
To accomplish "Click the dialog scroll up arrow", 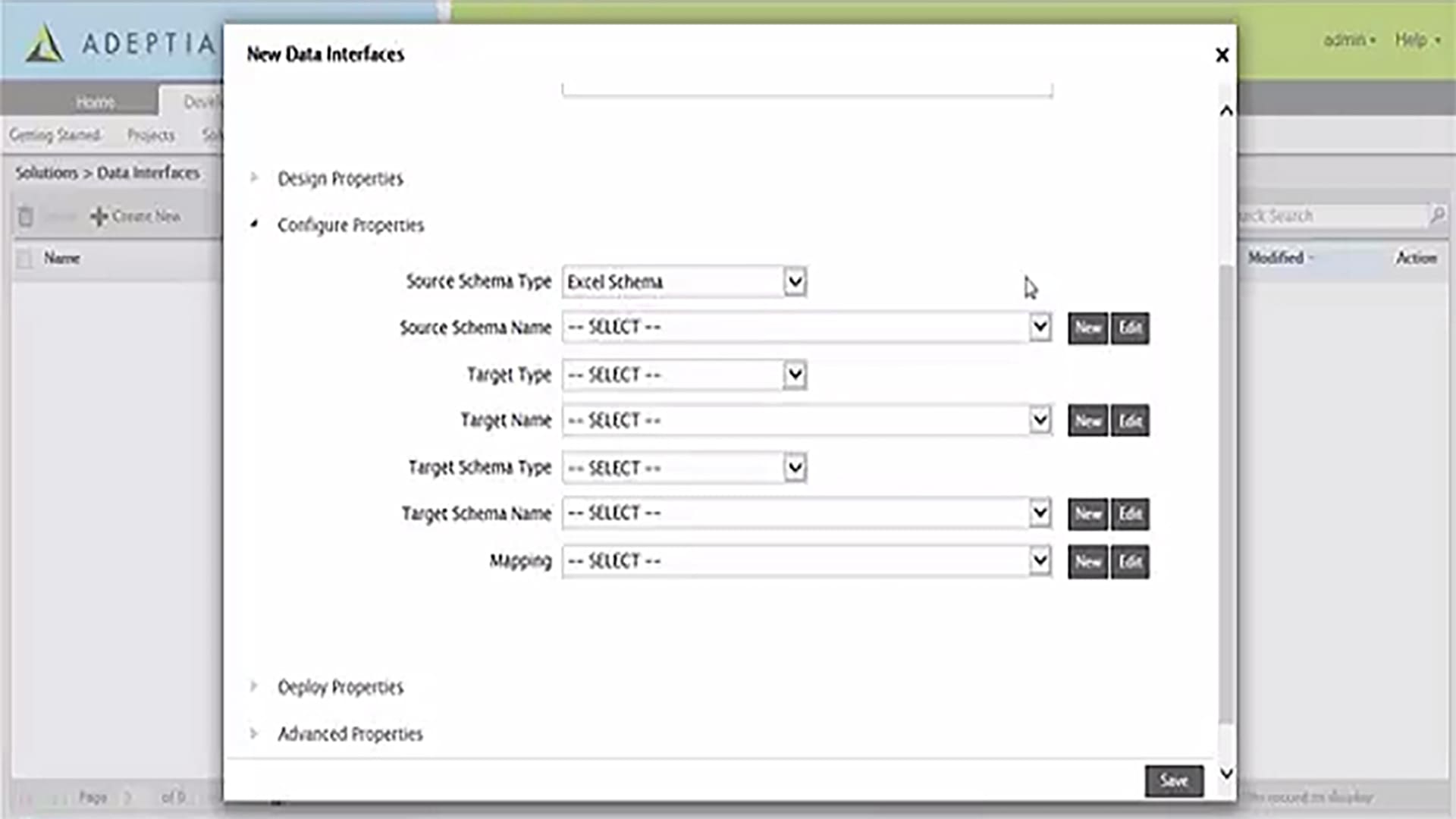I will (1226, 111).
